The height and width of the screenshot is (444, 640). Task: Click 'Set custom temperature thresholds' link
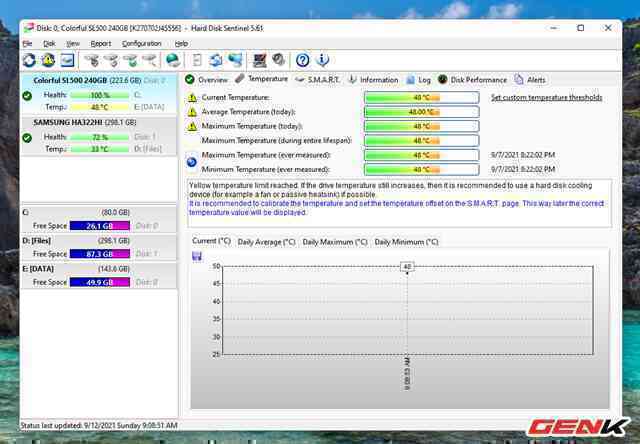point(547,98)
